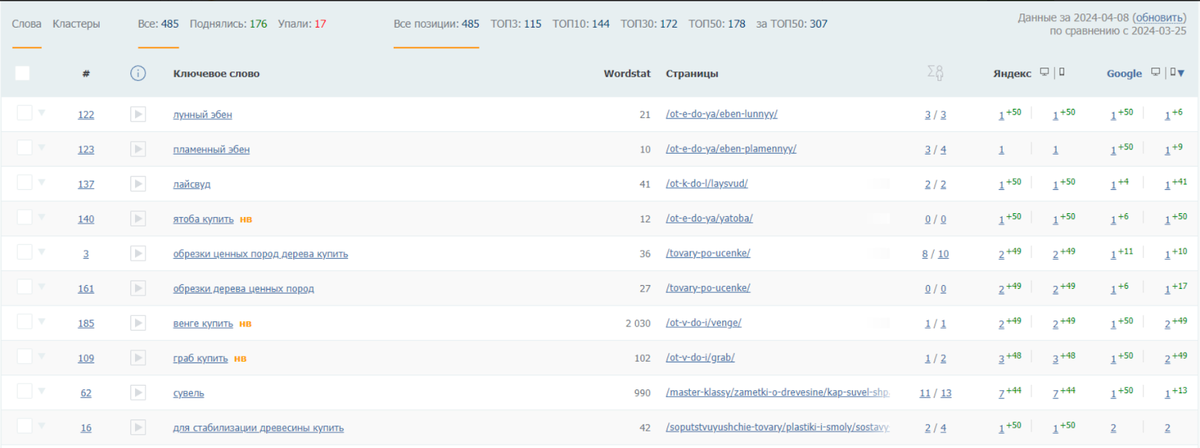Image resolution: width=1200 pixels, height=448 pixels.
Task: Open /tovary-po-ucenke/ page link in row 3
Action: 707,254
